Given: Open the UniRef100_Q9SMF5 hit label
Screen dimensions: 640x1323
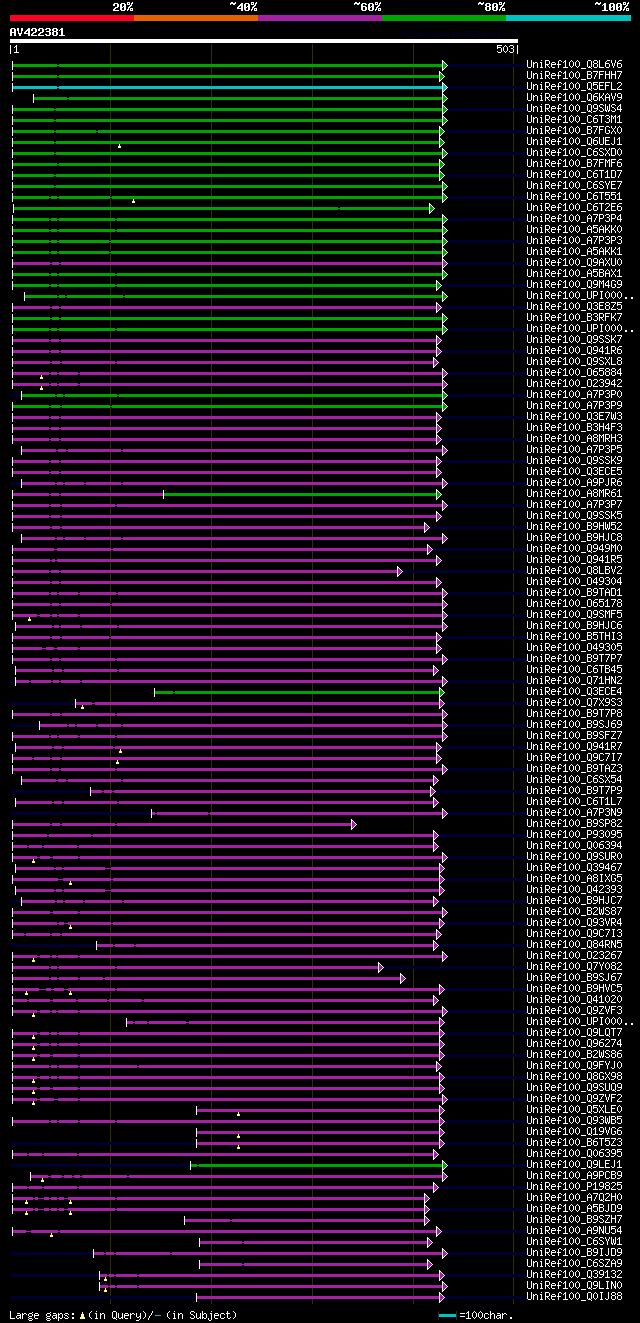Looking at the screenshot, I should [574, 615].
